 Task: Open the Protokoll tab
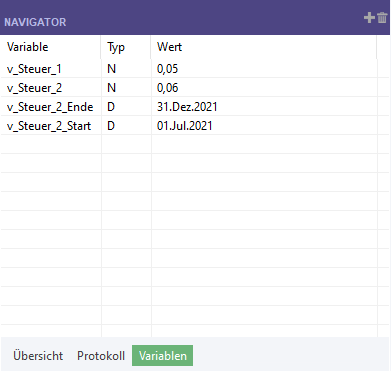[x=101, y=356]
